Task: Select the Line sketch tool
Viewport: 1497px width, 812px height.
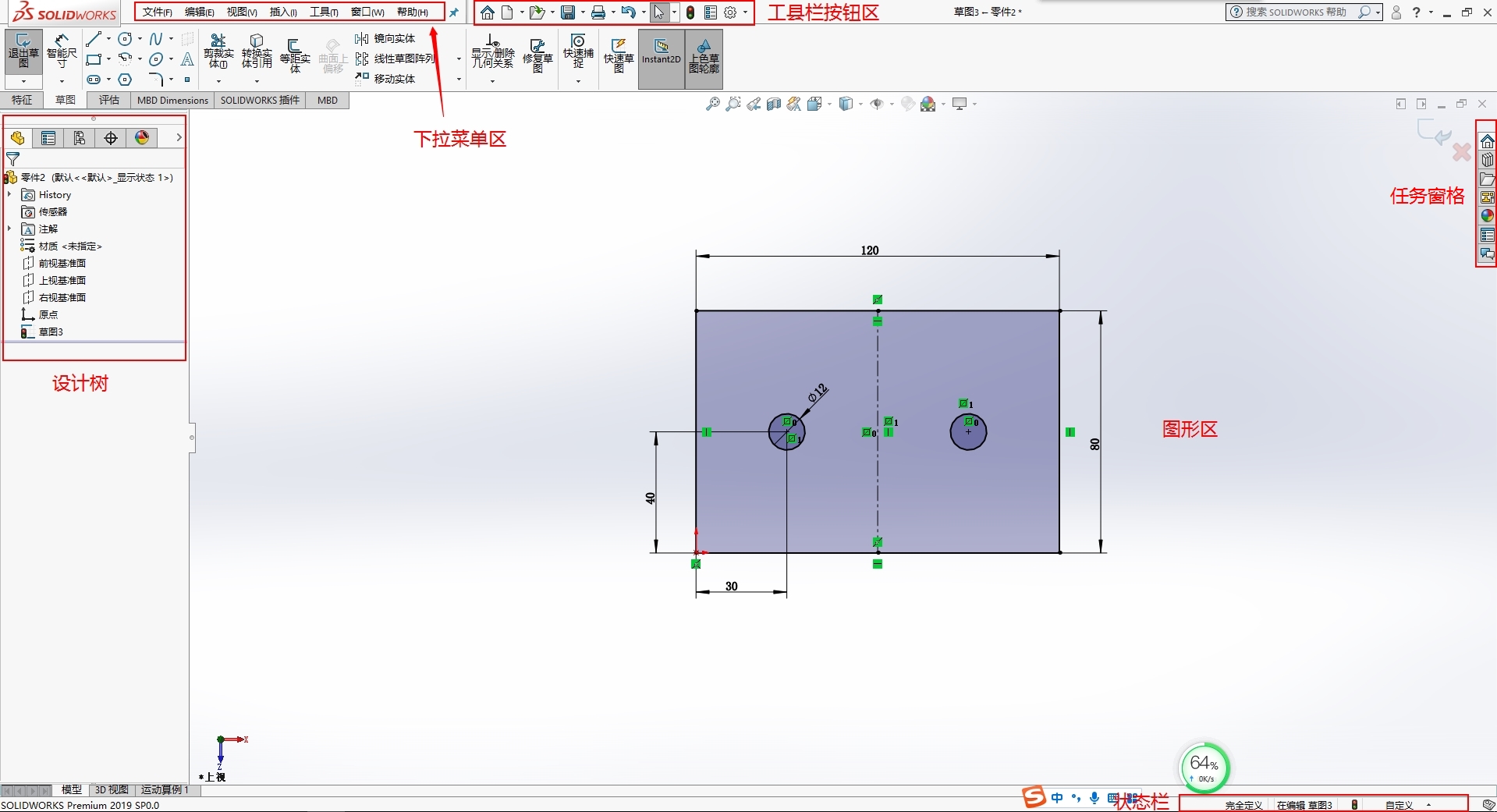Action: (94, 39)
